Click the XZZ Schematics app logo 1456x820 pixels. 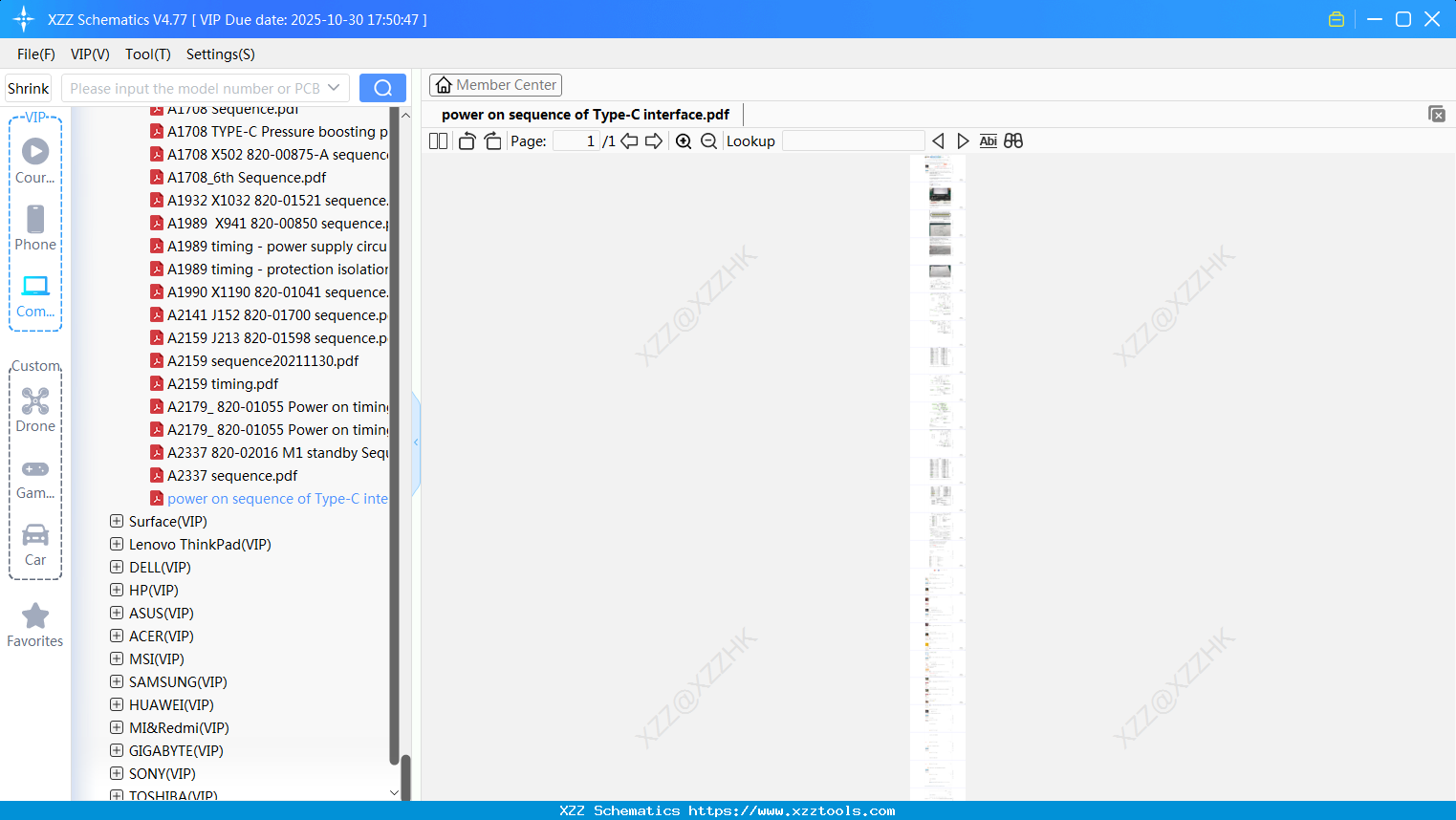pos(24,19)
